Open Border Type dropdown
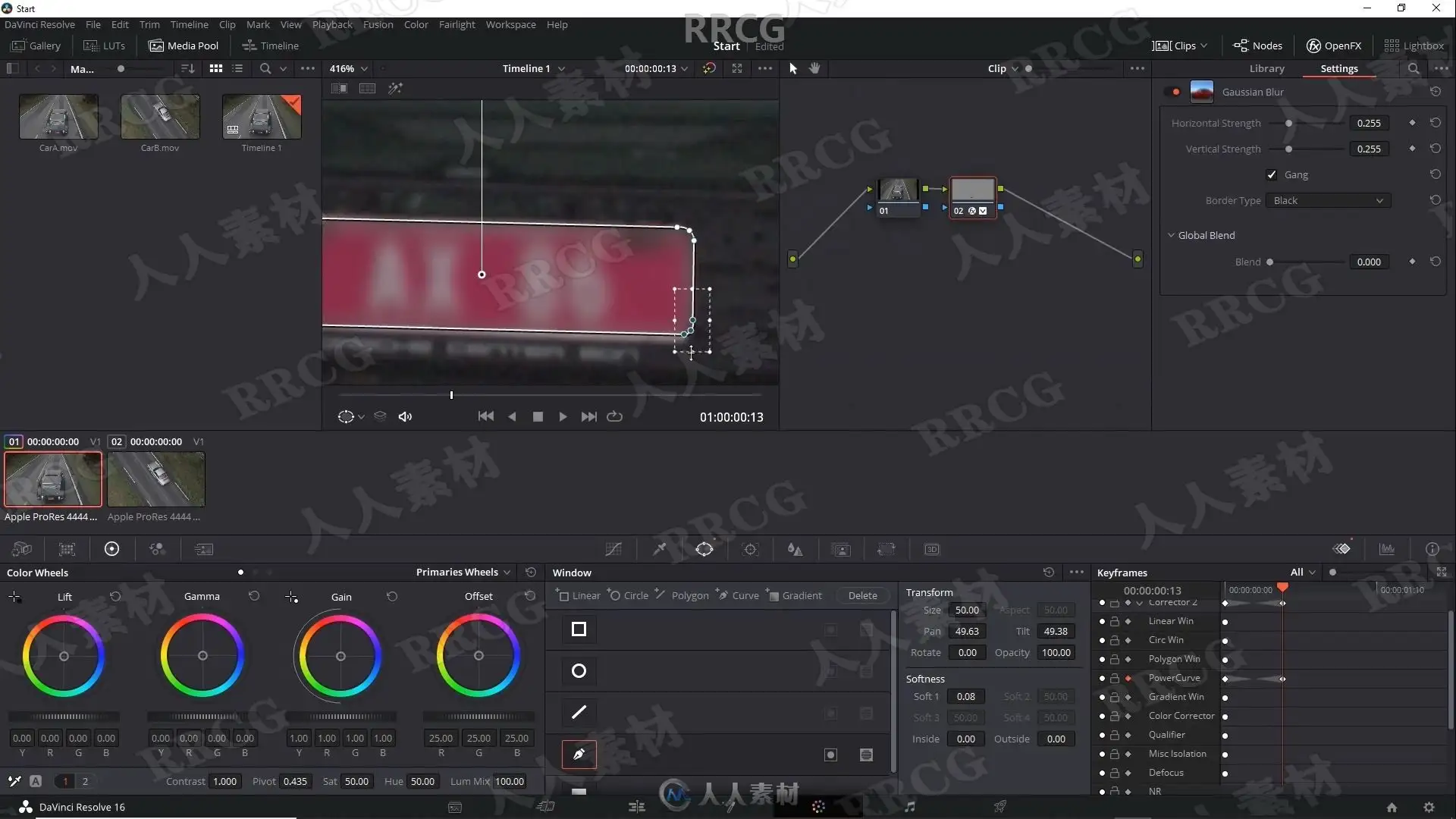The width and height of the screenshot is (1456, 819). 1328,201
